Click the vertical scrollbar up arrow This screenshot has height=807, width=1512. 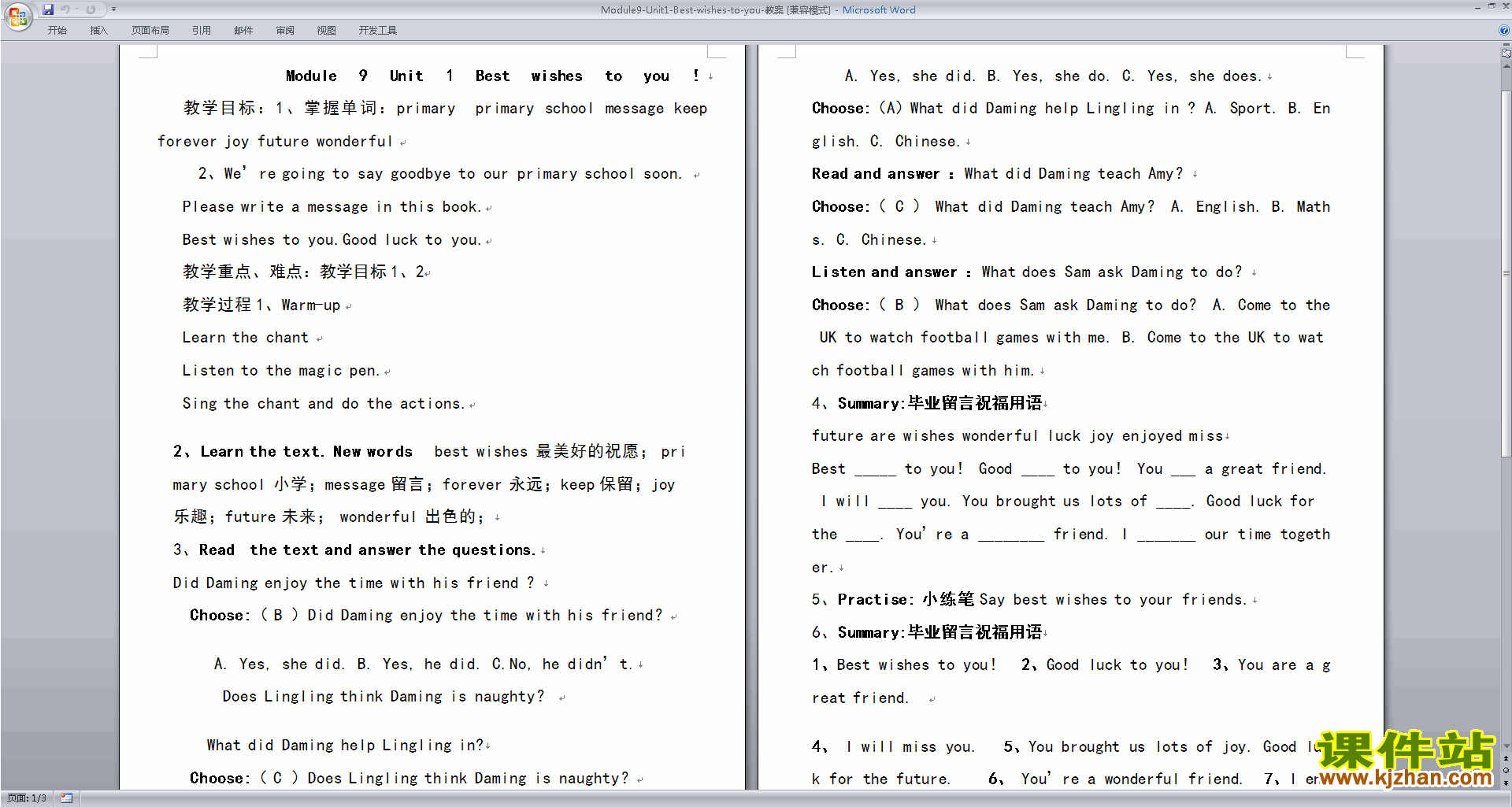click(1506, 66)
